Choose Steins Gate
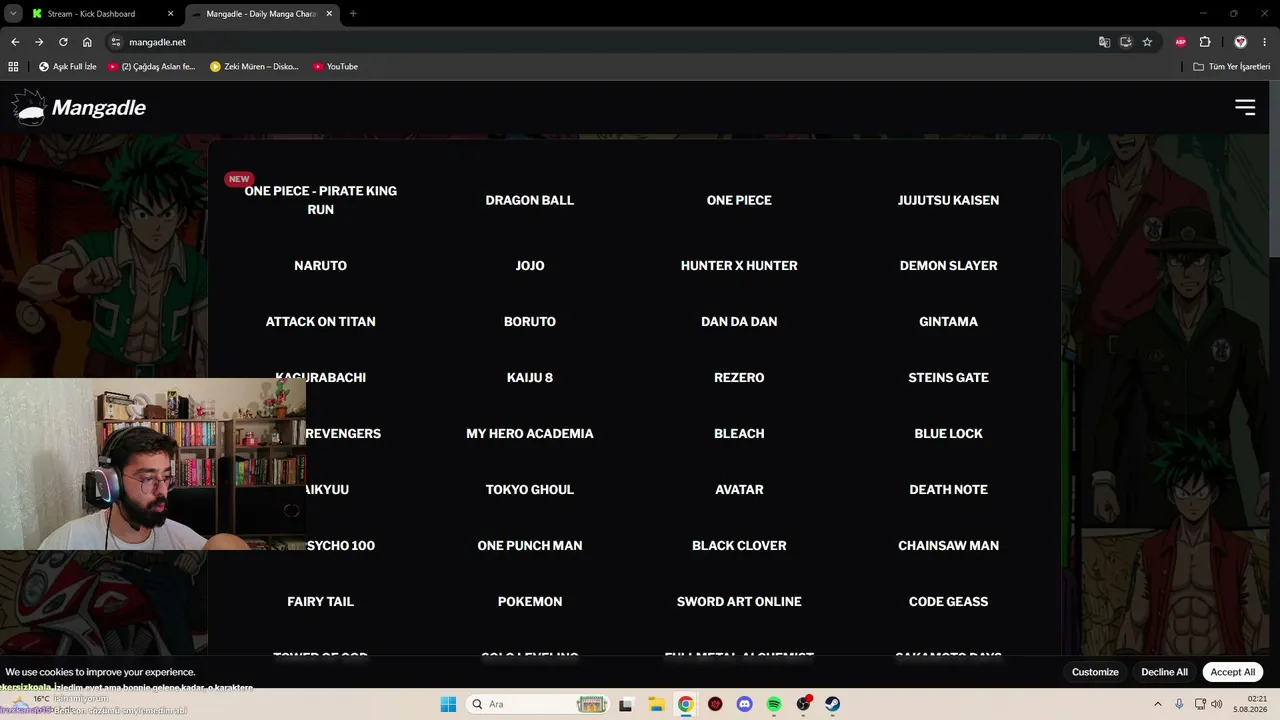This screenshot has width=1280, height=720. pos(948,378)
